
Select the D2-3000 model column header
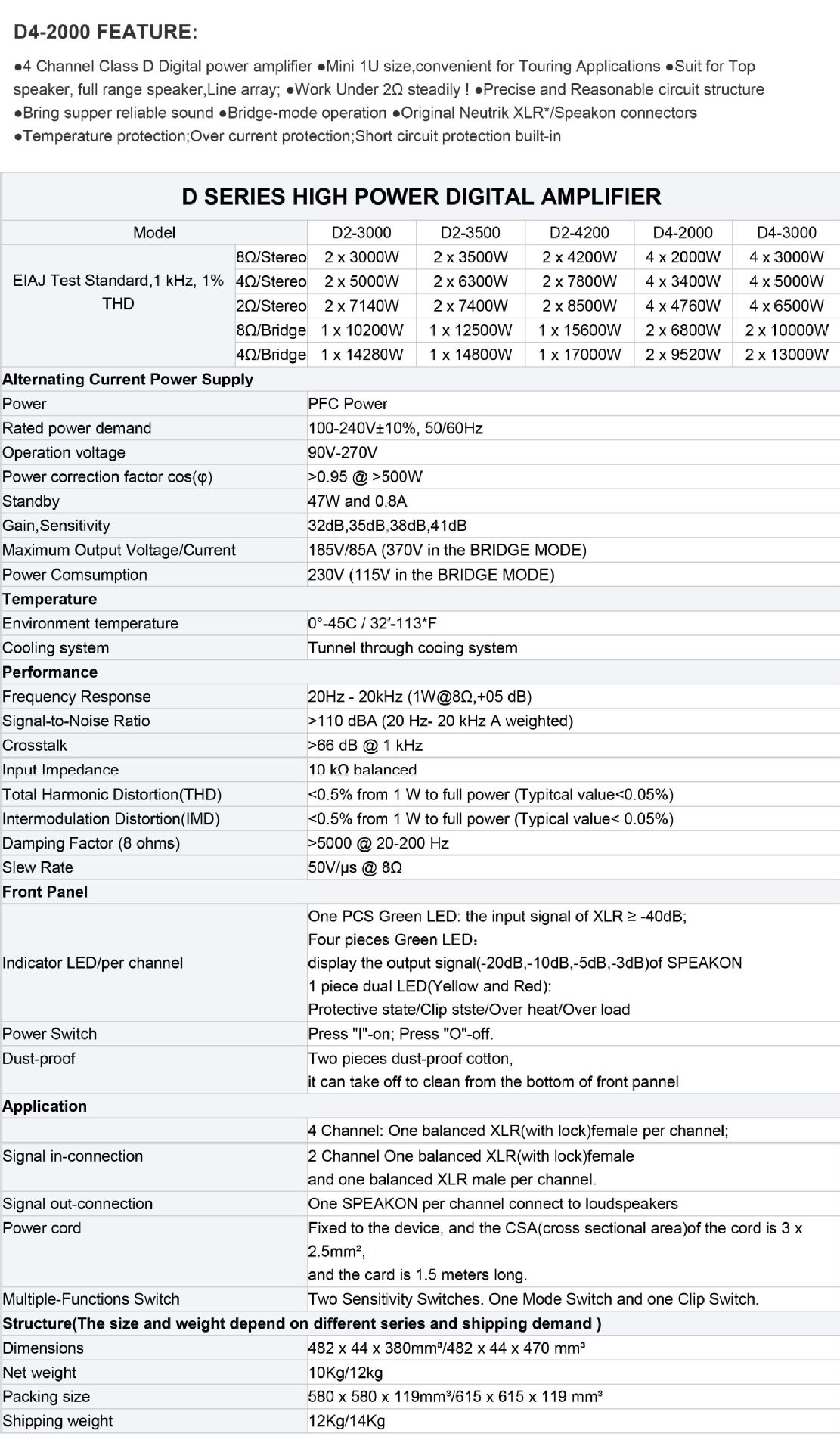pos(361,233)
